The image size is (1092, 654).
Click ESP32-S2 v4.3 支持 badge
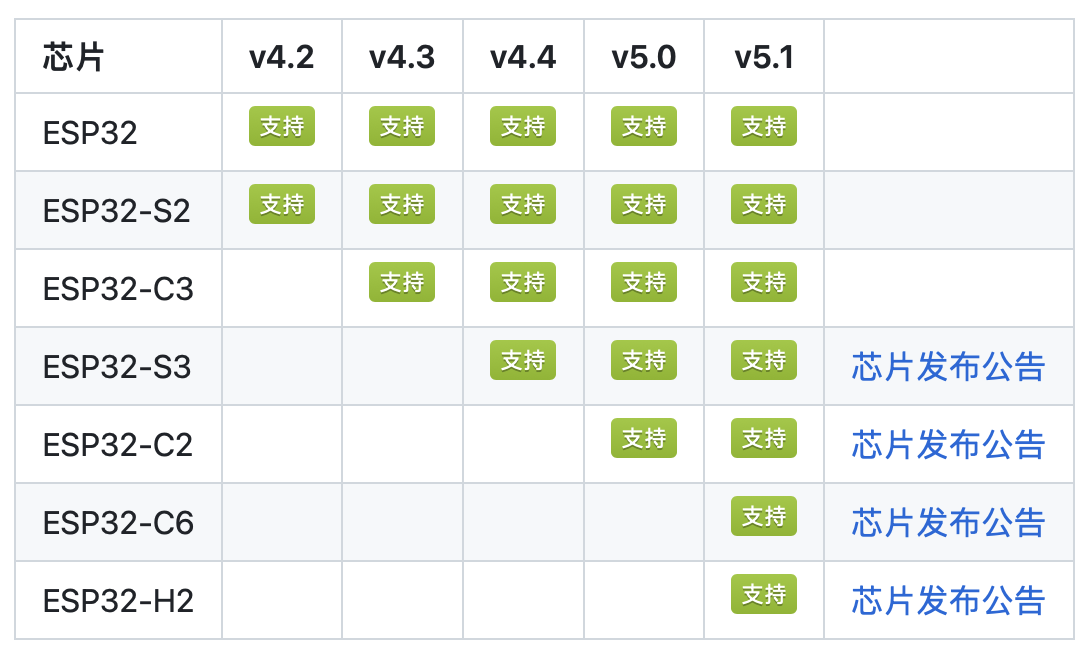[402, 204]
